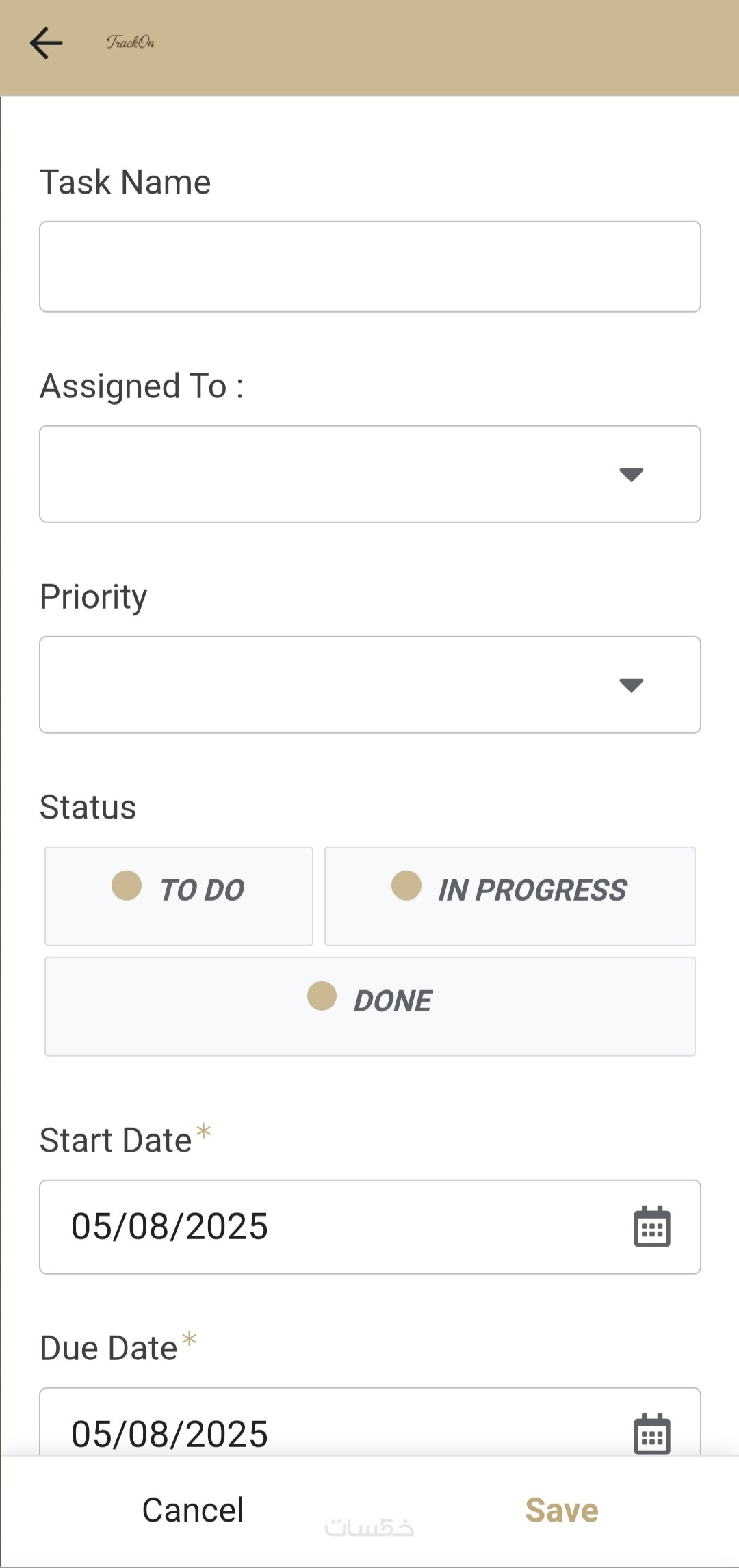Click the IN PROGRESS status circle
This screenshot has width=739, height=1568.
(x=406, y=886)
